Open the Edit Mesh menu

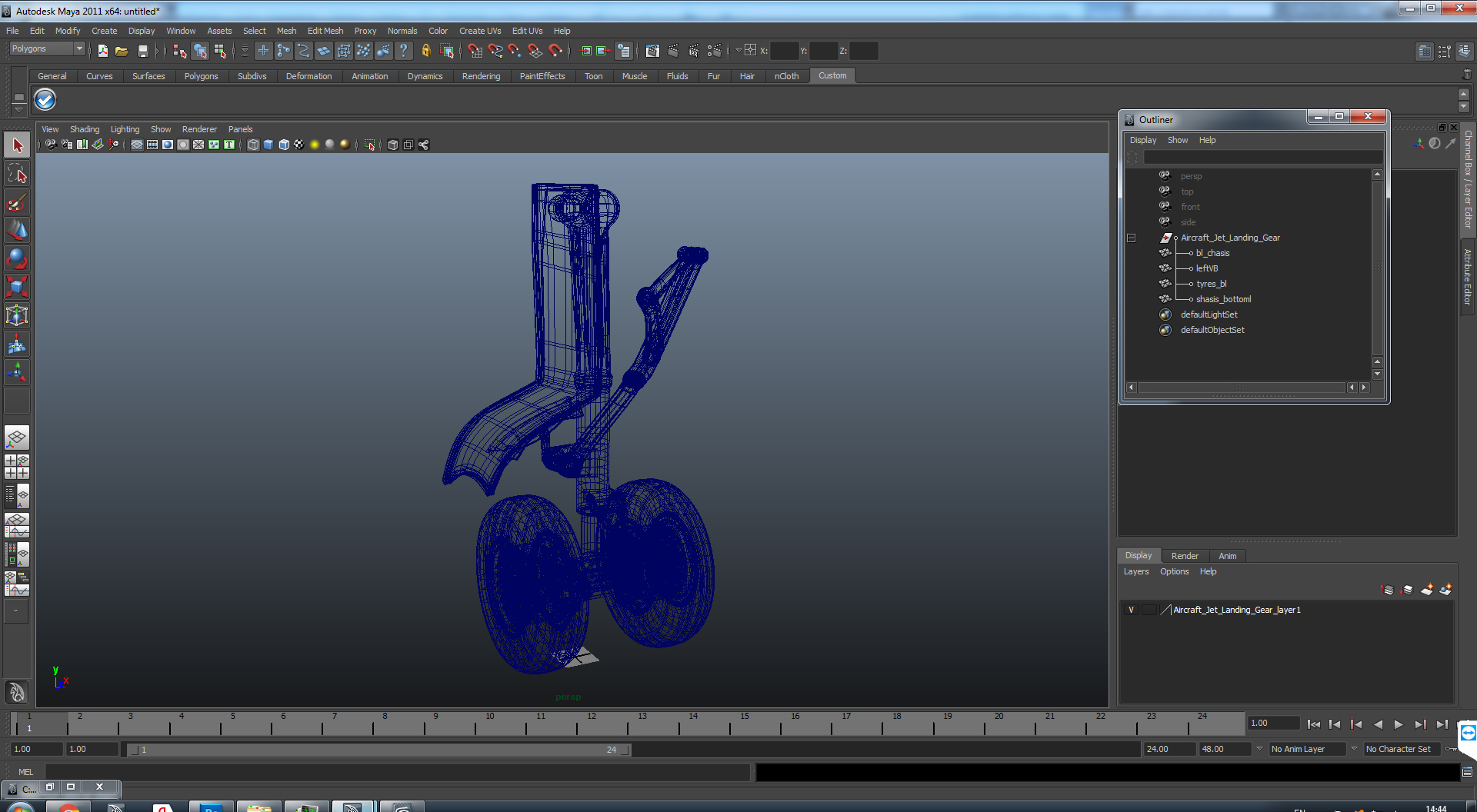coord(325,31)
